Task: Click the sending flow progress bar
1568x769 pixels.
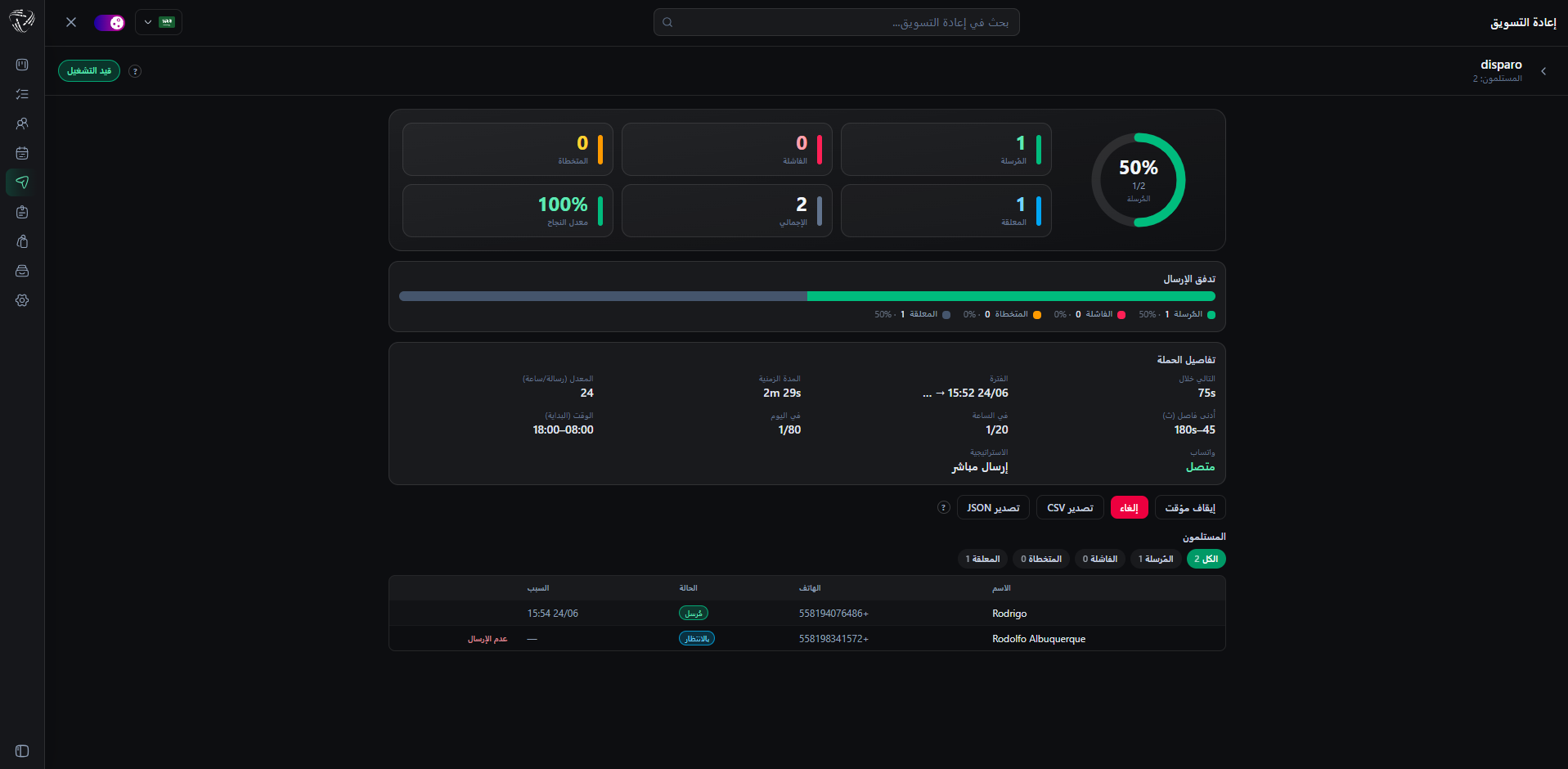Action: click(x=807, y=296)
